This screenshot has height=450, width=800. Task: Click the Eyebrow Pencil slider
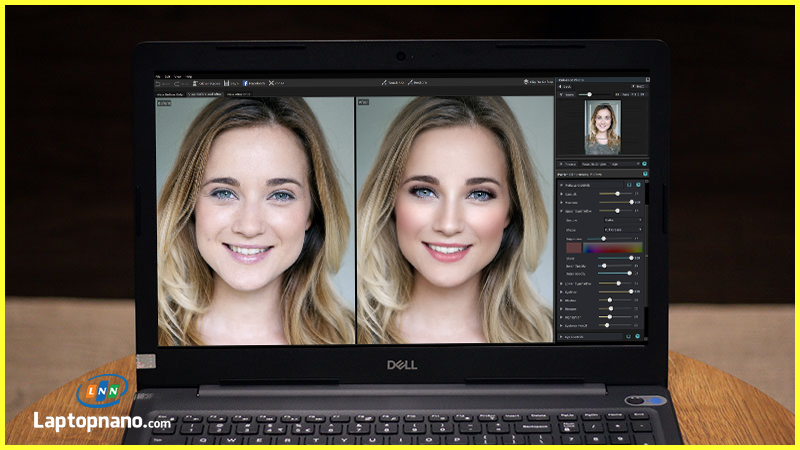click(x=616, y=325)
